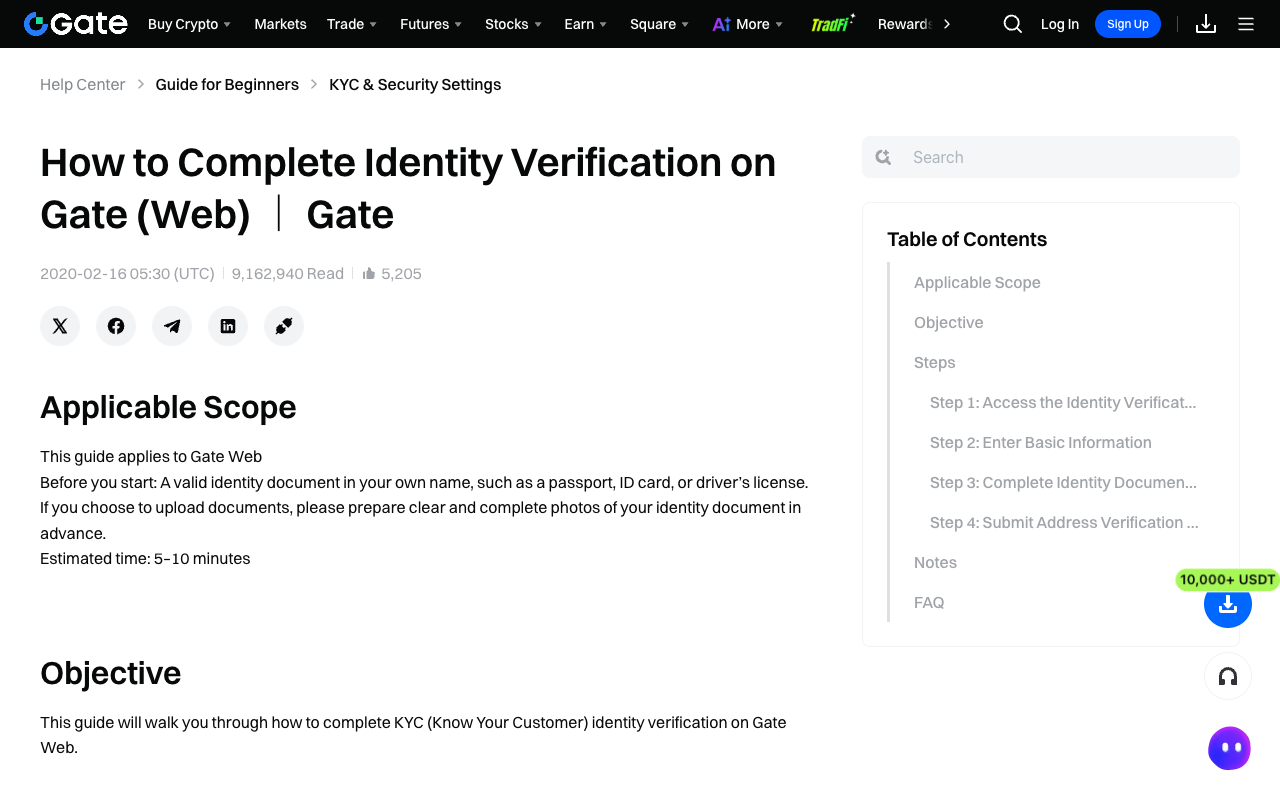Open the Rewards nav item
The image size is (1280, 800).
point(905,24)
